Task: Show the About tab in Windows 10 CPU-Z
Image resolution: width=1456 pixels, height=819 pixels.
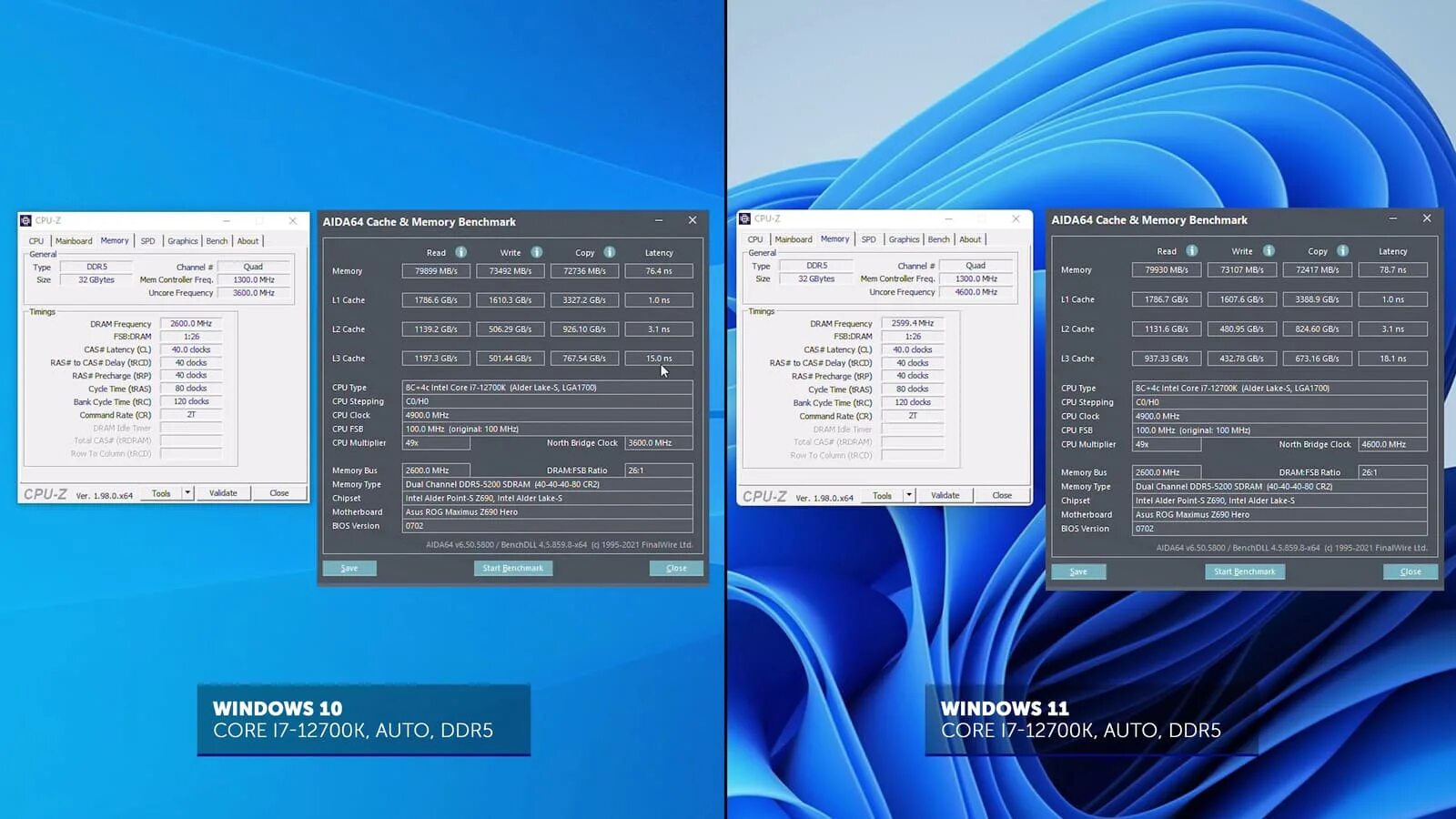Action: (x=248, y=241)
